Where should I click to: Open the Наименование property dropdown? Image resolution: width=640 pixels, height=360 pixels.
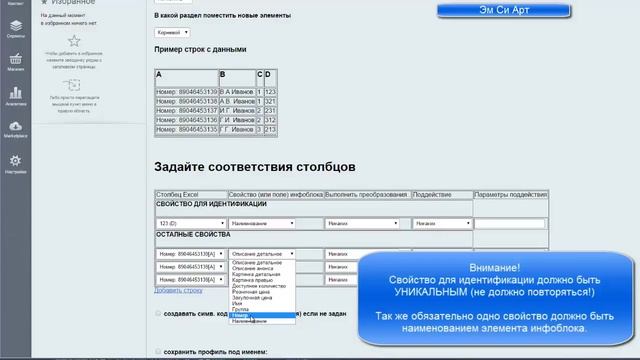click(262, 223)
